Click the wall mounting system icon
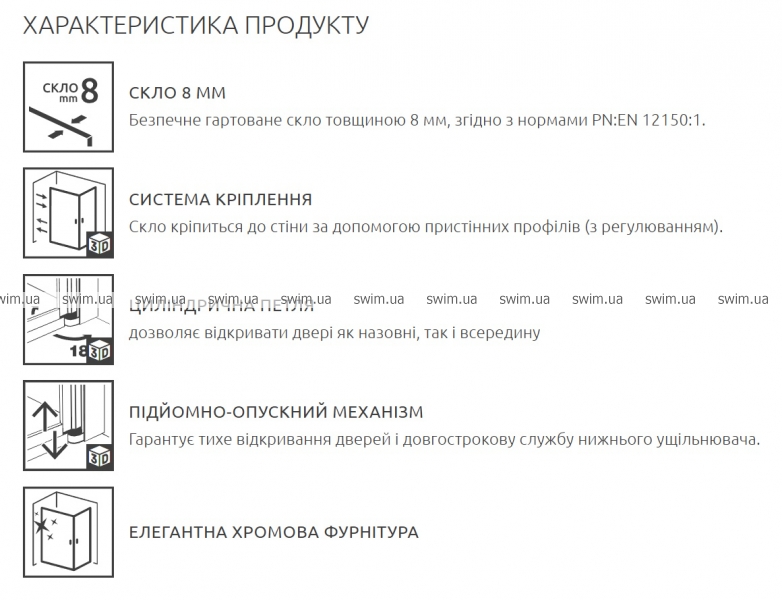782x600 pixels. [x=68, y=212]
